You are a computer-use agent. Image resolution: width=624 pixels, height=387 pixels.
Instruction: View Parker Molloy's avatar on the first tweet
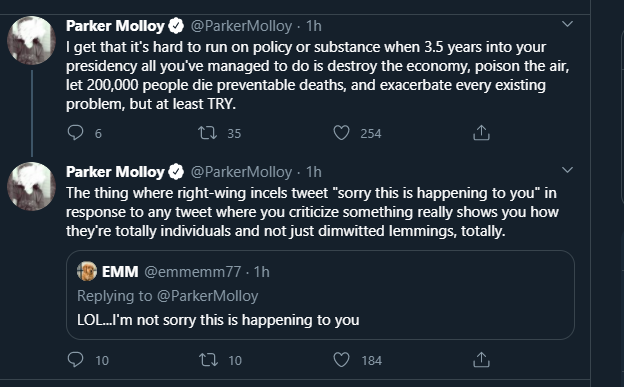31,40
